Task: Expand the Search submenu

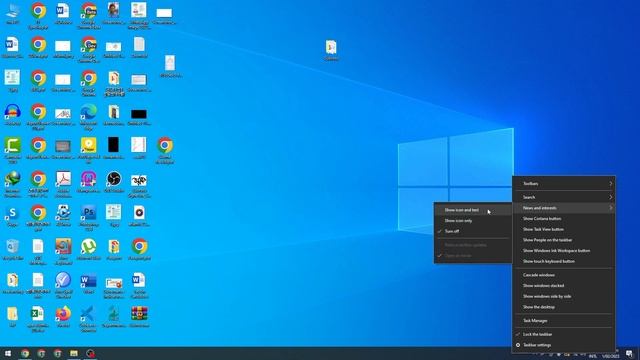Action: [564, 197]
